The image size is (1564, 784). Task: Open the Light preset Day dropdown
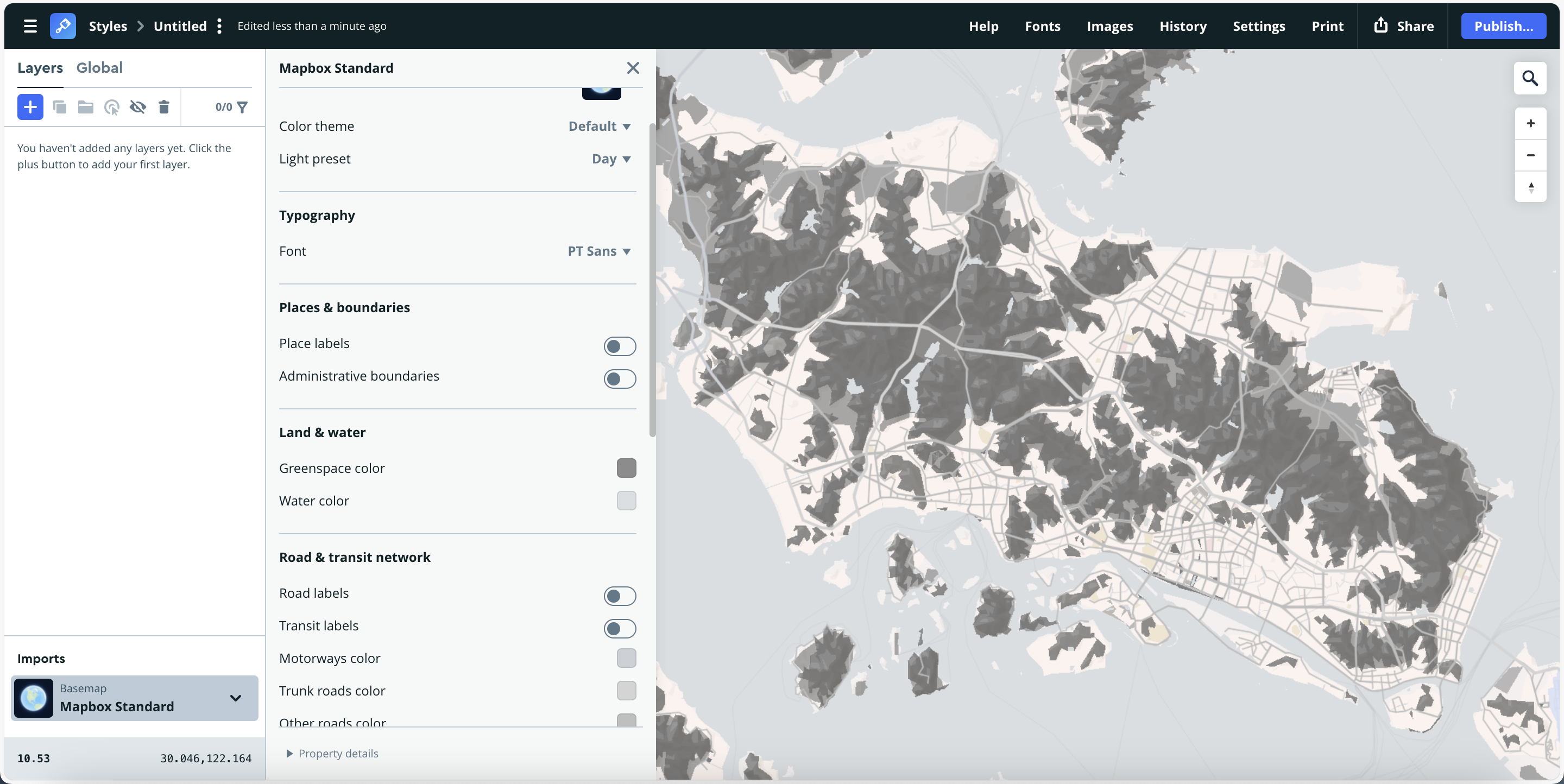pyautogui.click(x=611, y=159)
